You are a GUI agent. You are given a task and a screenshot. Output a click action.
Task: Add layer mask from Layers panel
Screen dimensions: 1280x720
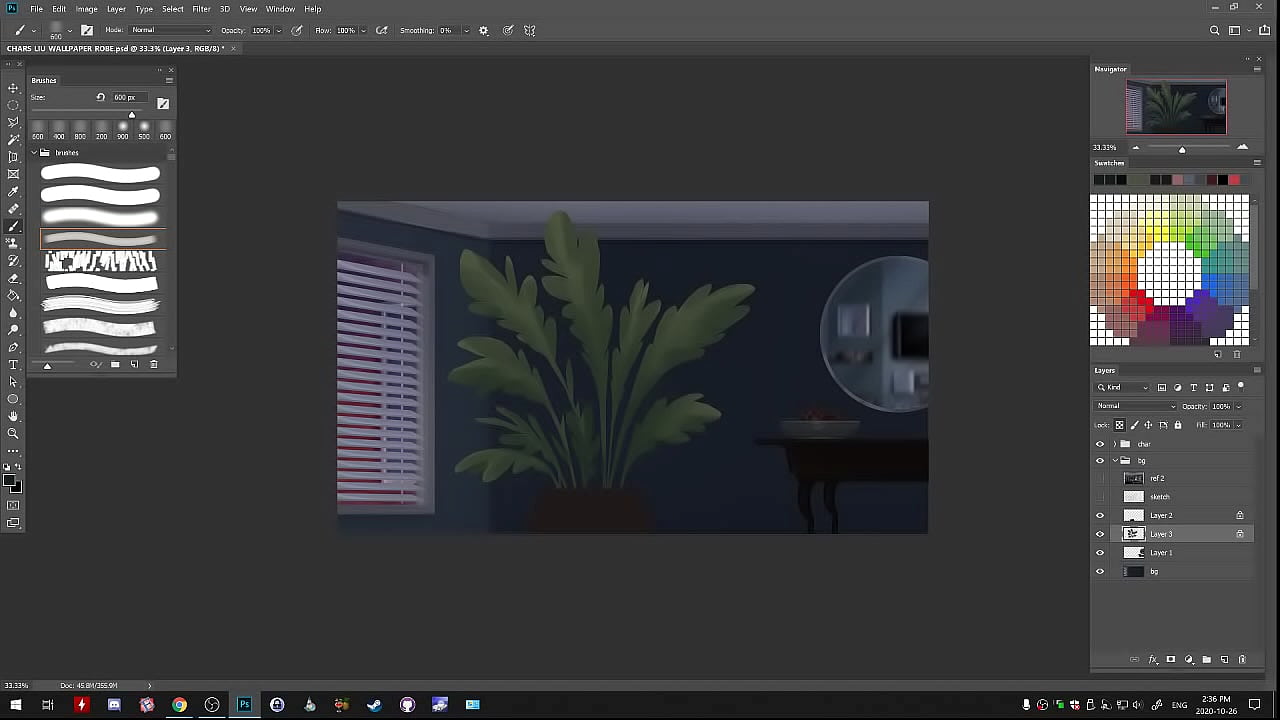pos(1171,660)
